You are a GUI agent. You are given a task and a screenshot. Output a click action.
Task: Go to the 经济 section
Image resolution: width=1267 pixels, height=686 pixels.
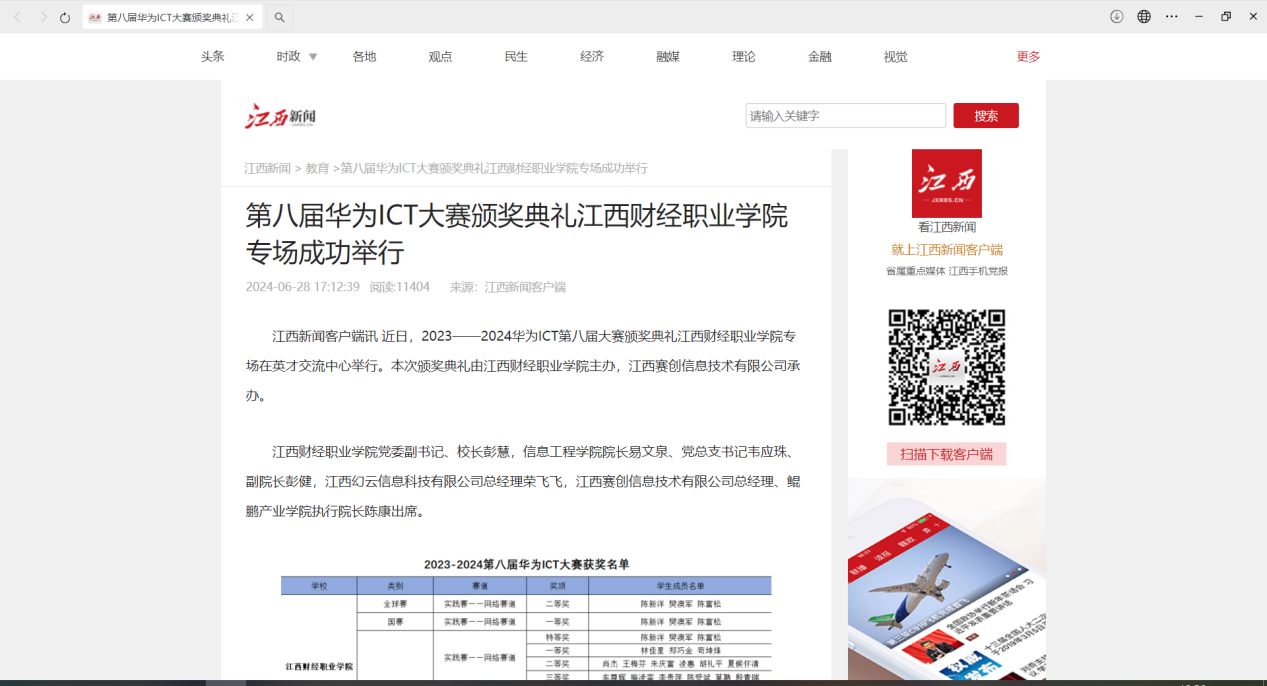[x=592, y=57]
